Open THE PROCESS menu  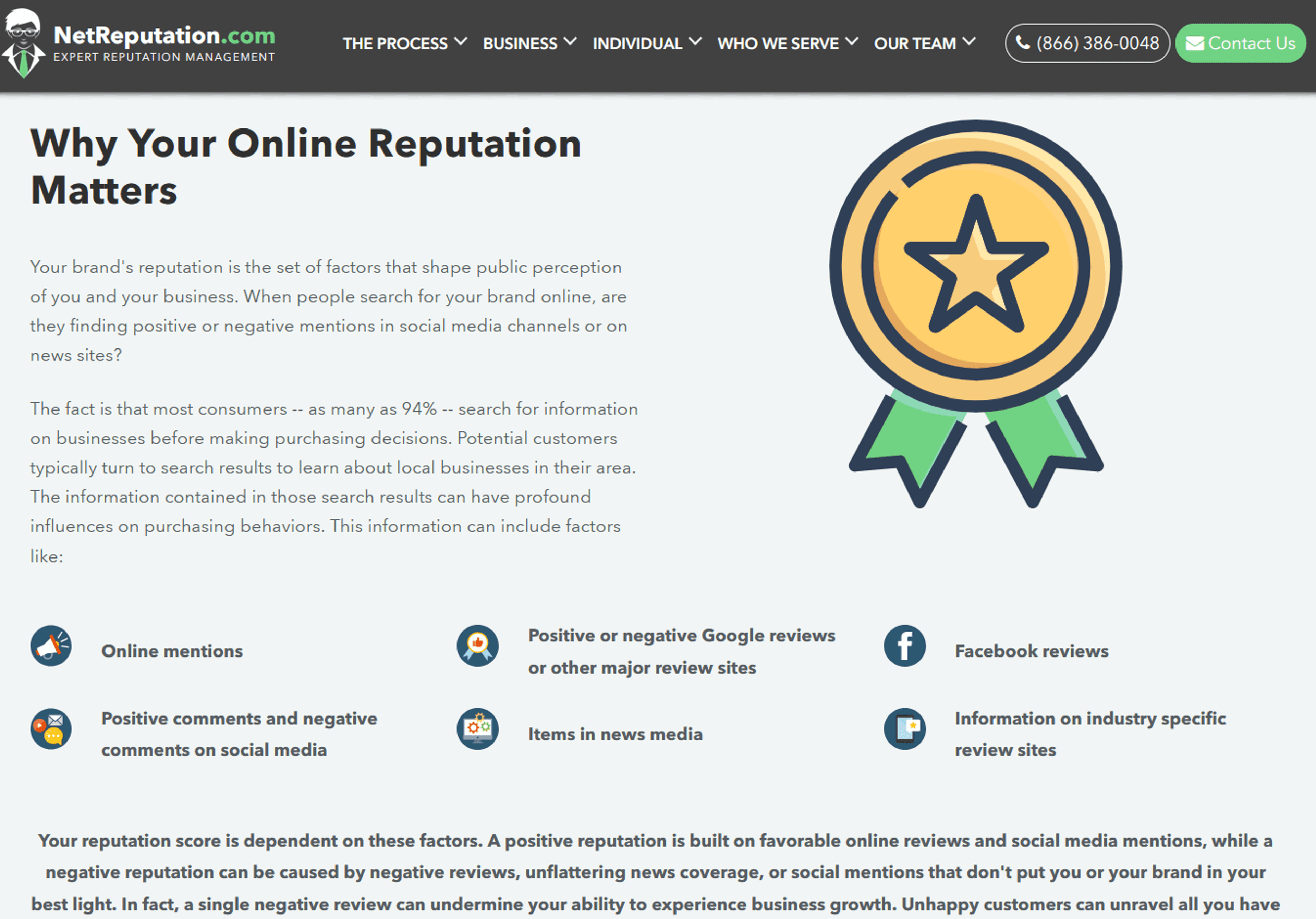point(395,44)
